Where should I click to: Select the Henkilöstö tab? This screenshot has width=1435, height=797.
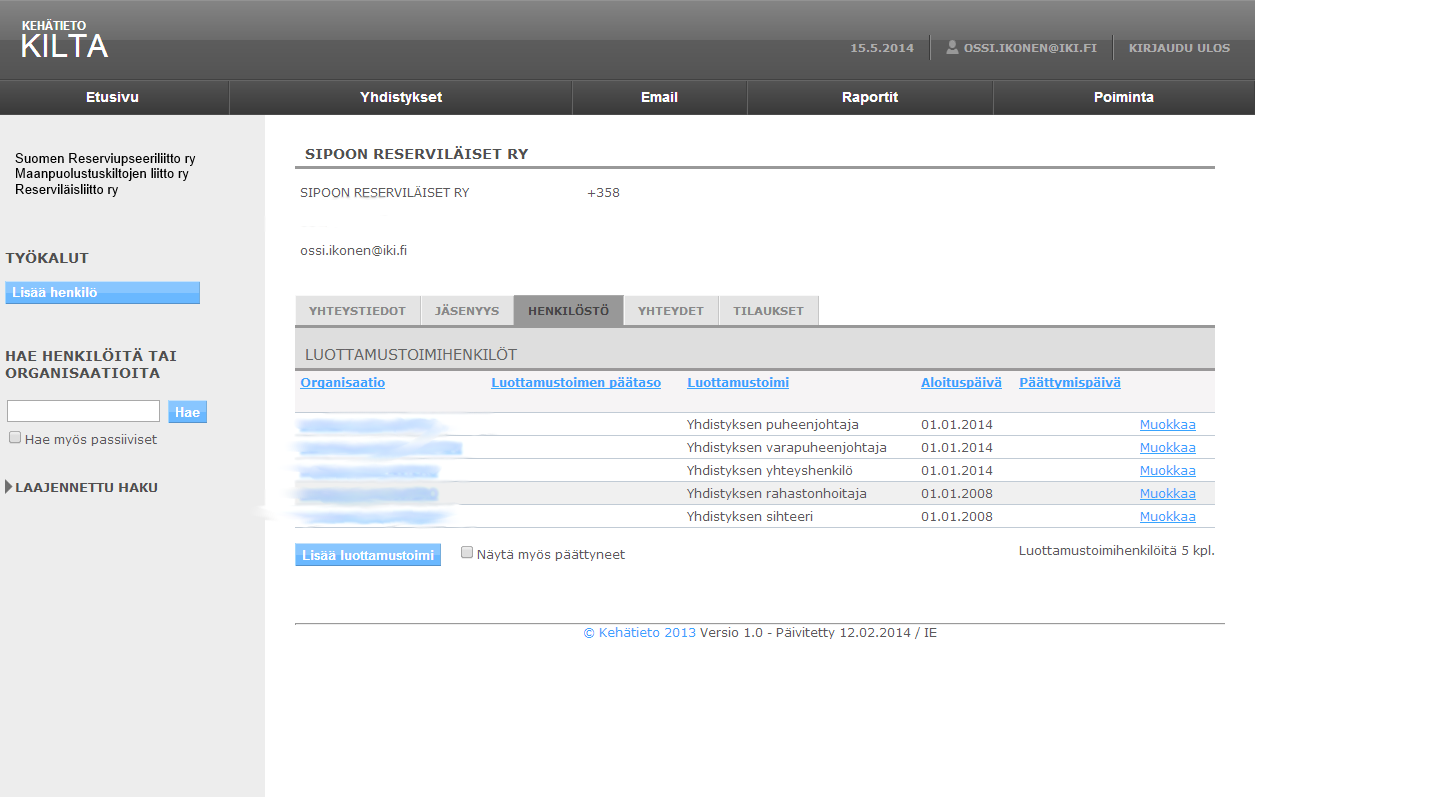[568, 311]
